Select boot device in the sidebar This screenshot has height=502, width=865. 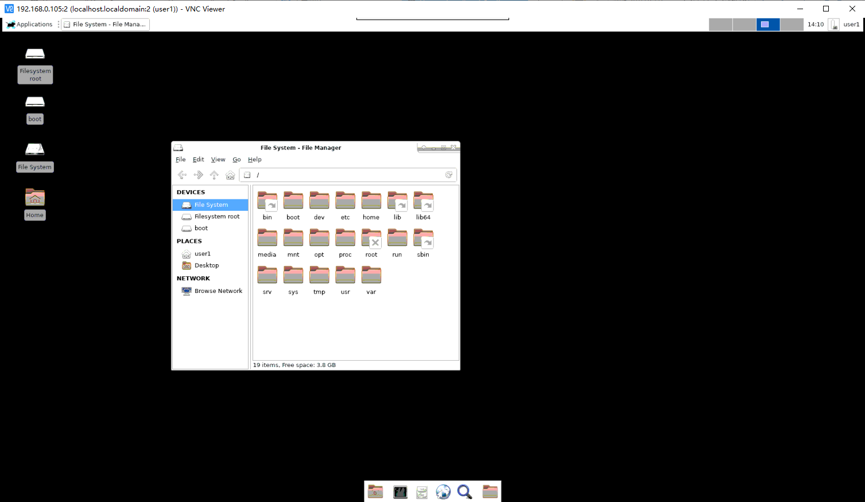[210, 228]
